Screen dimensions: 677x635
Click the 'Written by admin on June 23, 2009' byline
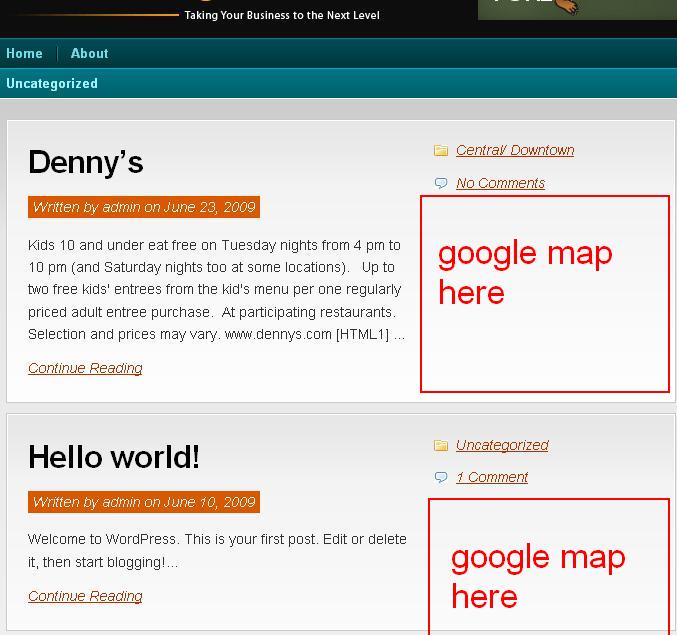point(144,207)
